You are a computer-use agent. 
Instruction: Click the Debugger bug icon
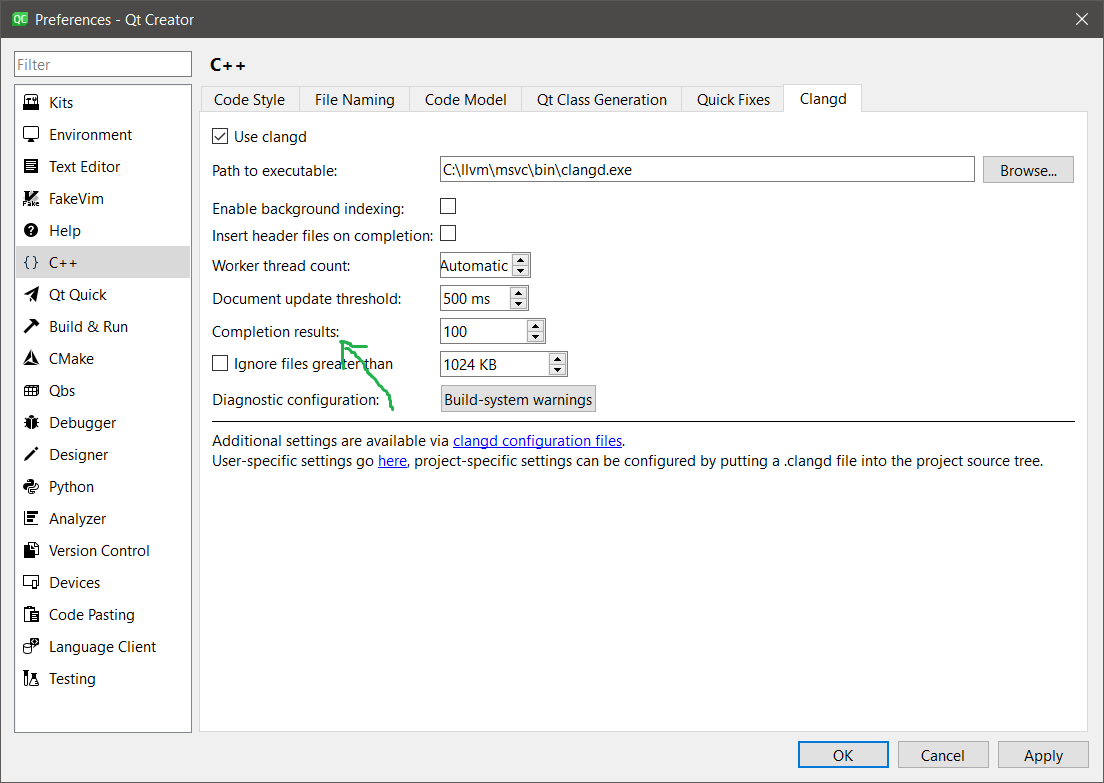31,423
